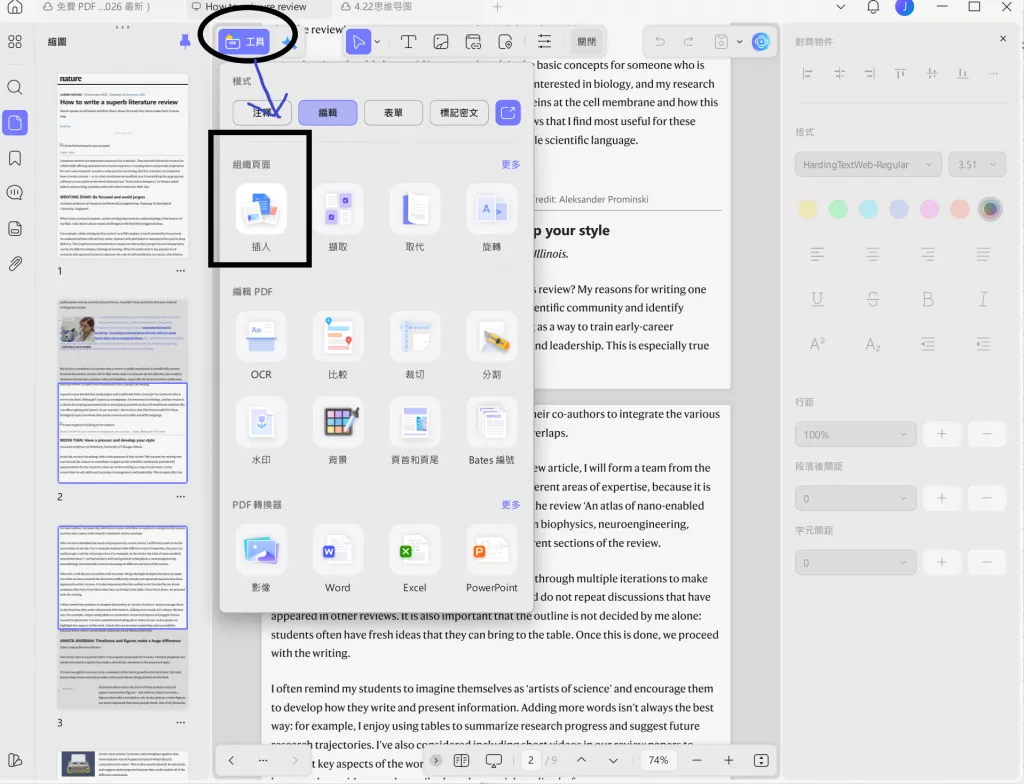Select the 標記密文 redaction mode tab

pyautogui.click(x=458, y=112)
